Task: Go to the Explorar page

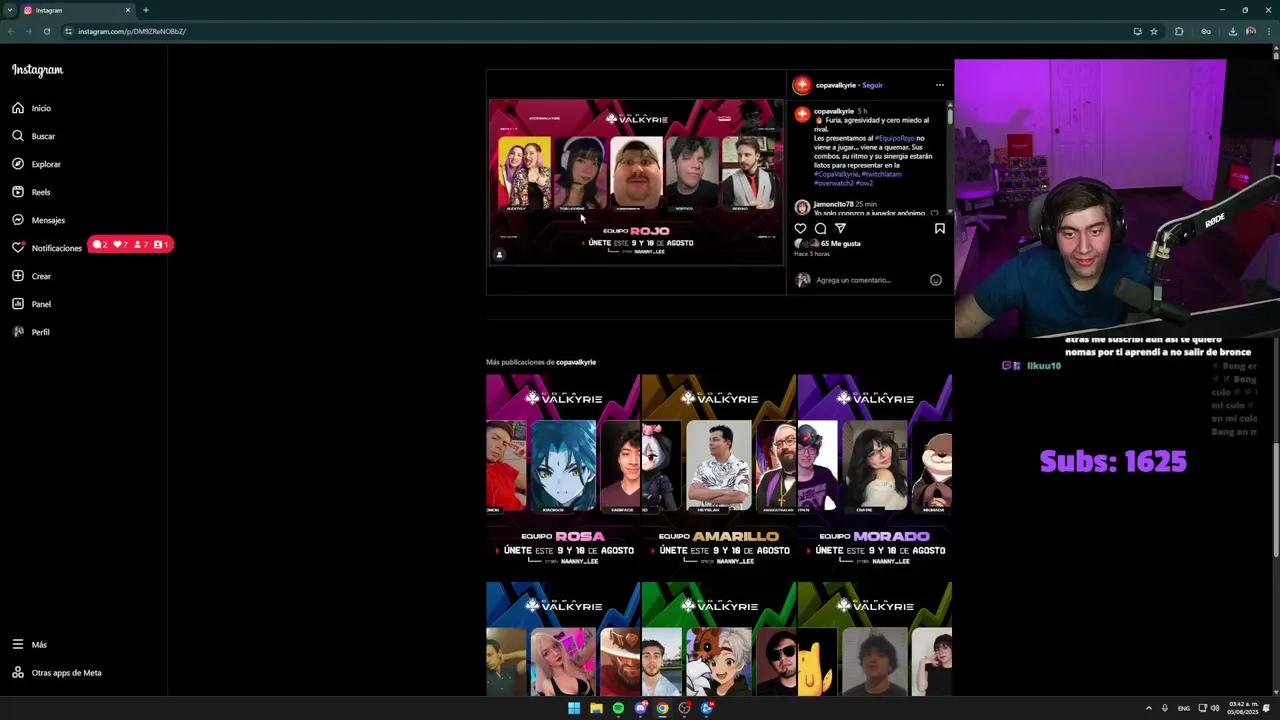Action: [36, 164]
